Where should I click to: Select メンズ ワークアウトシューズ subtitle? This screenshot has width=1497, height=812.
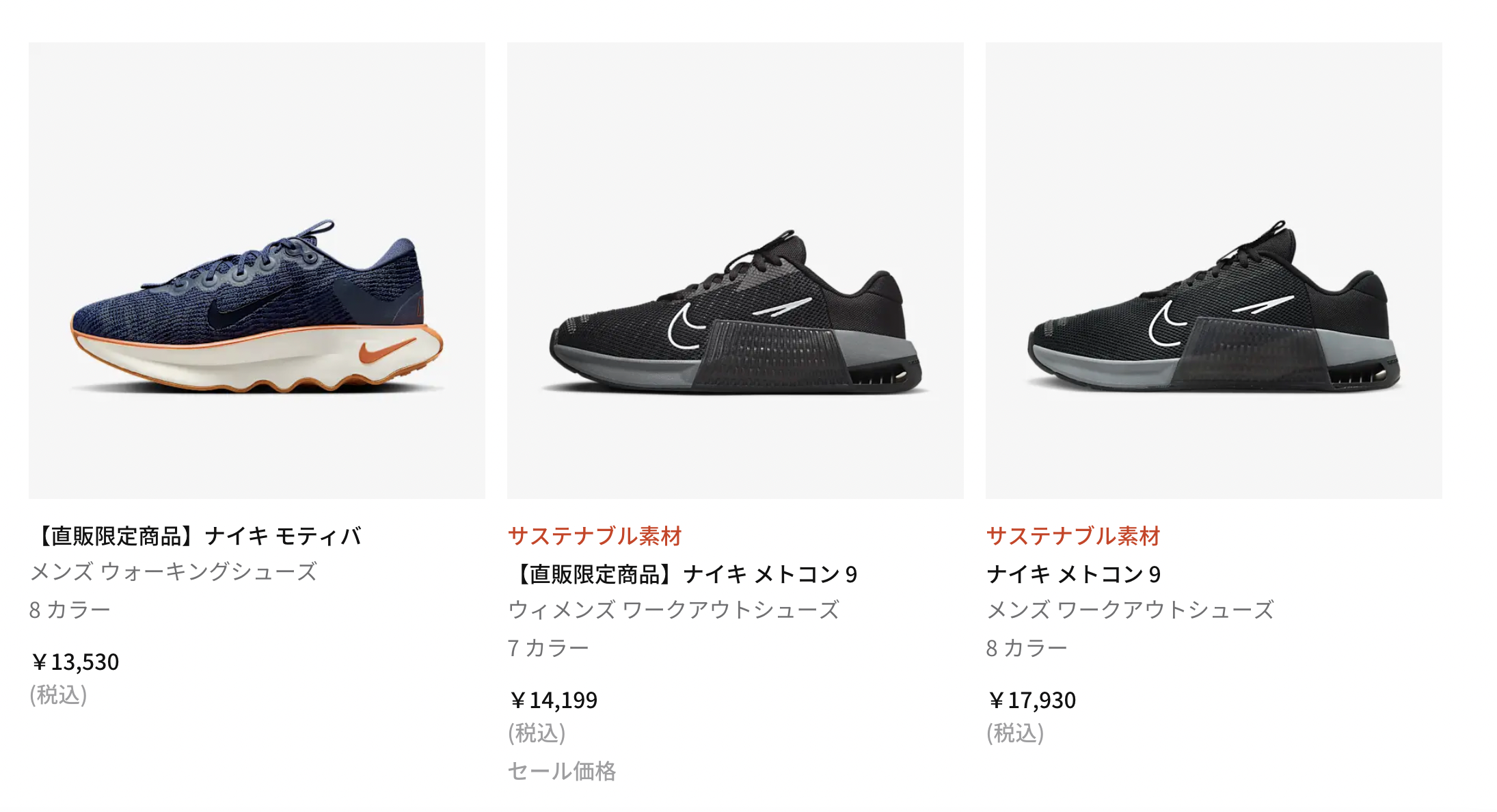[1131, 610]
